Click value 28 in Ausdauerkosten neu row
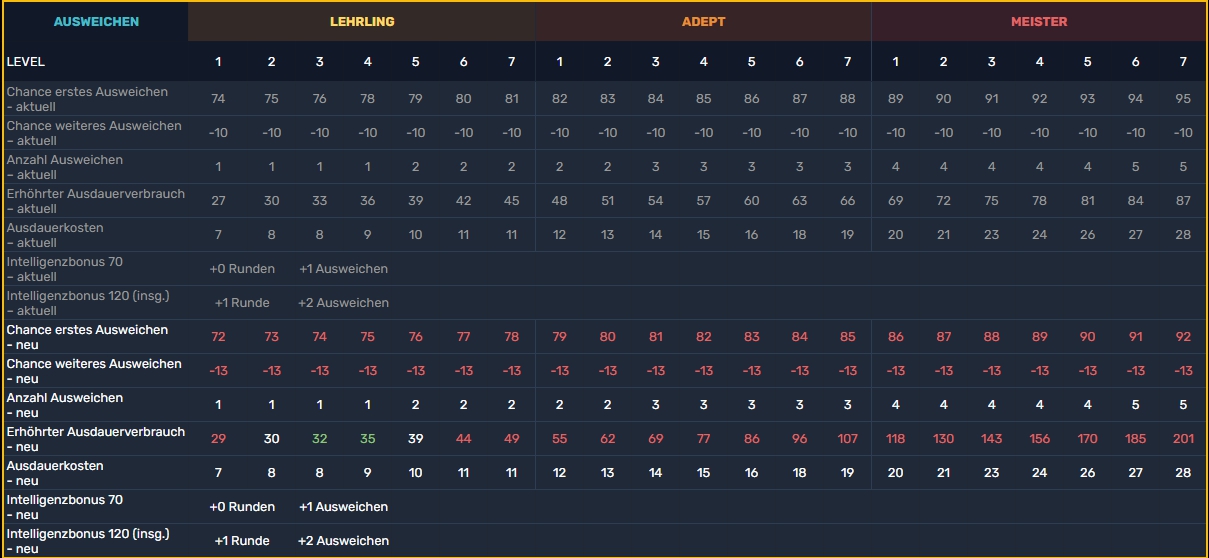The image size is (1209, 558). pyautogui.click(x=1183, y=472)
